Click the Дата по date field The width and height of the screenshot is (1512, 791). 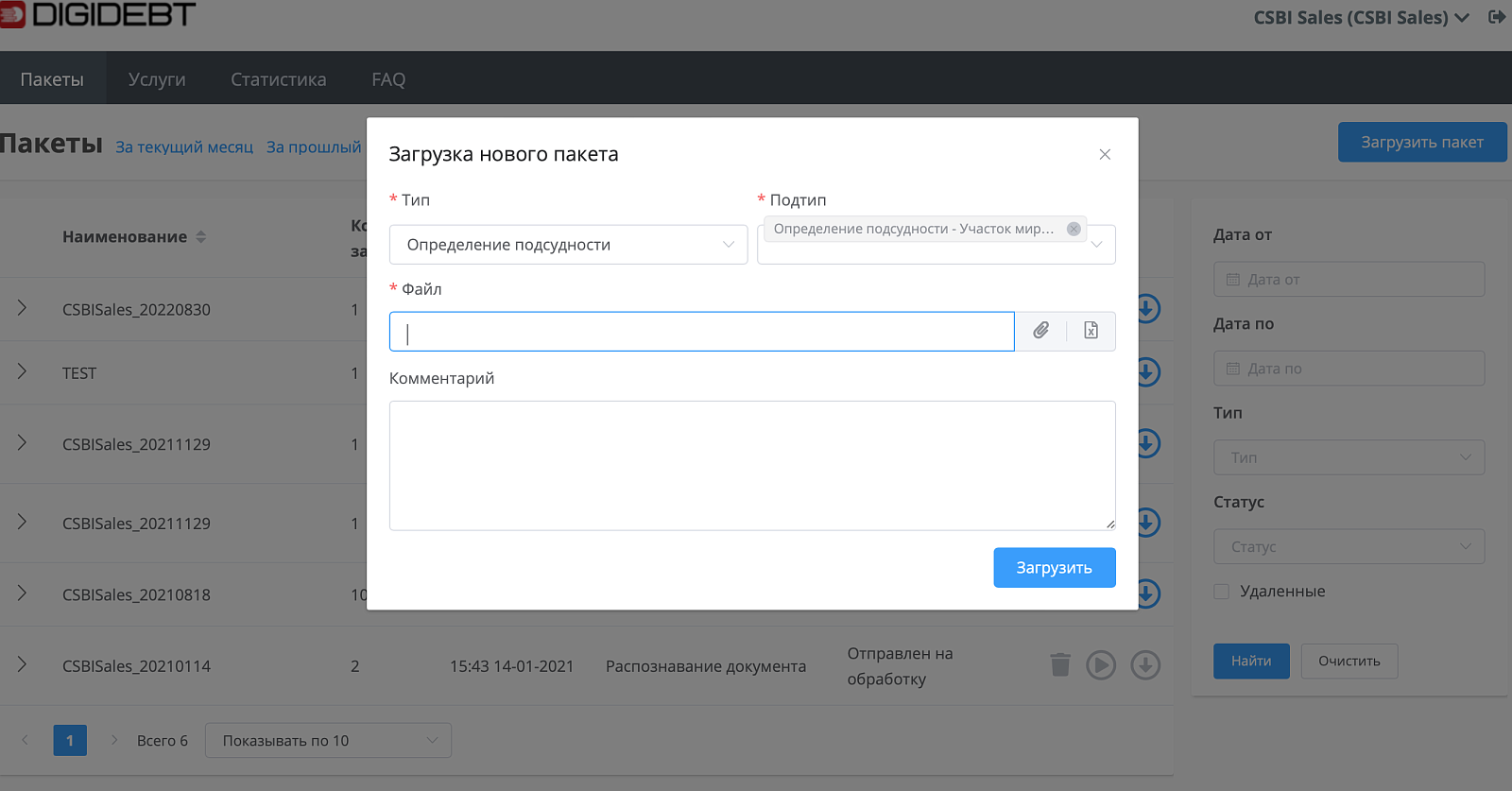point(1349,369)
